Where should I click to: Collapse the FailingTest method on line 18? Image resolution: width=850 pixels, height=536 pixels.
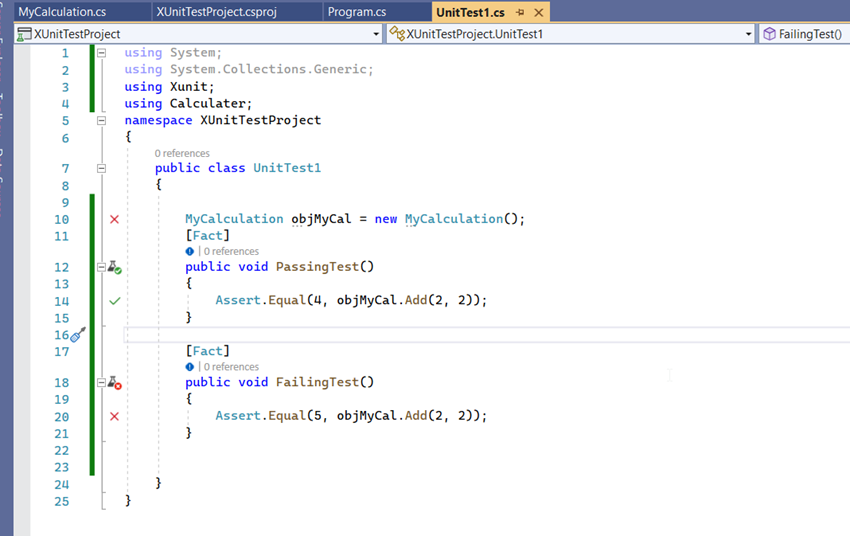[101, 383]
